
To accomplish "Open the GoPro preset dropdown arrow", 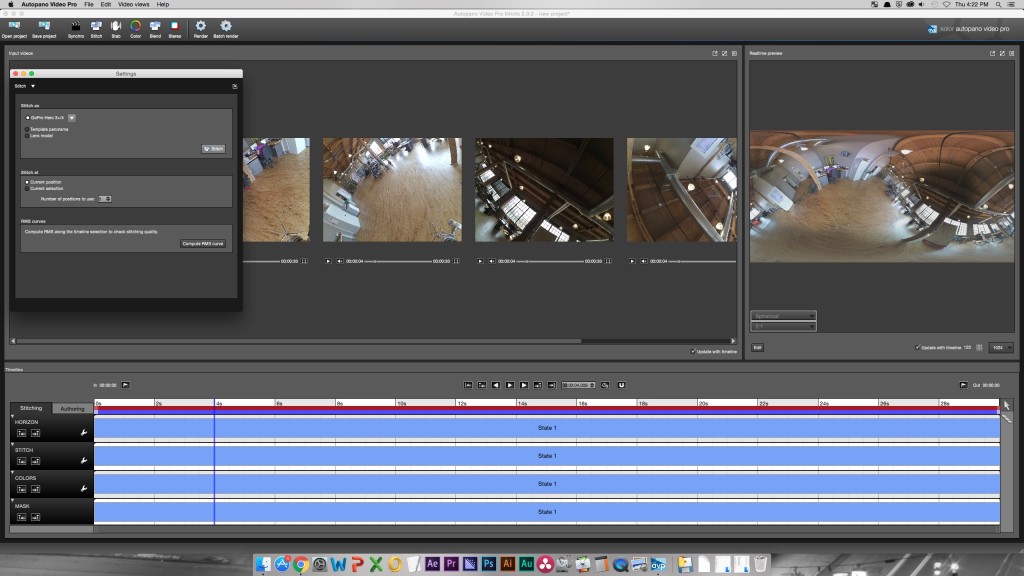I will pos(72,118).
